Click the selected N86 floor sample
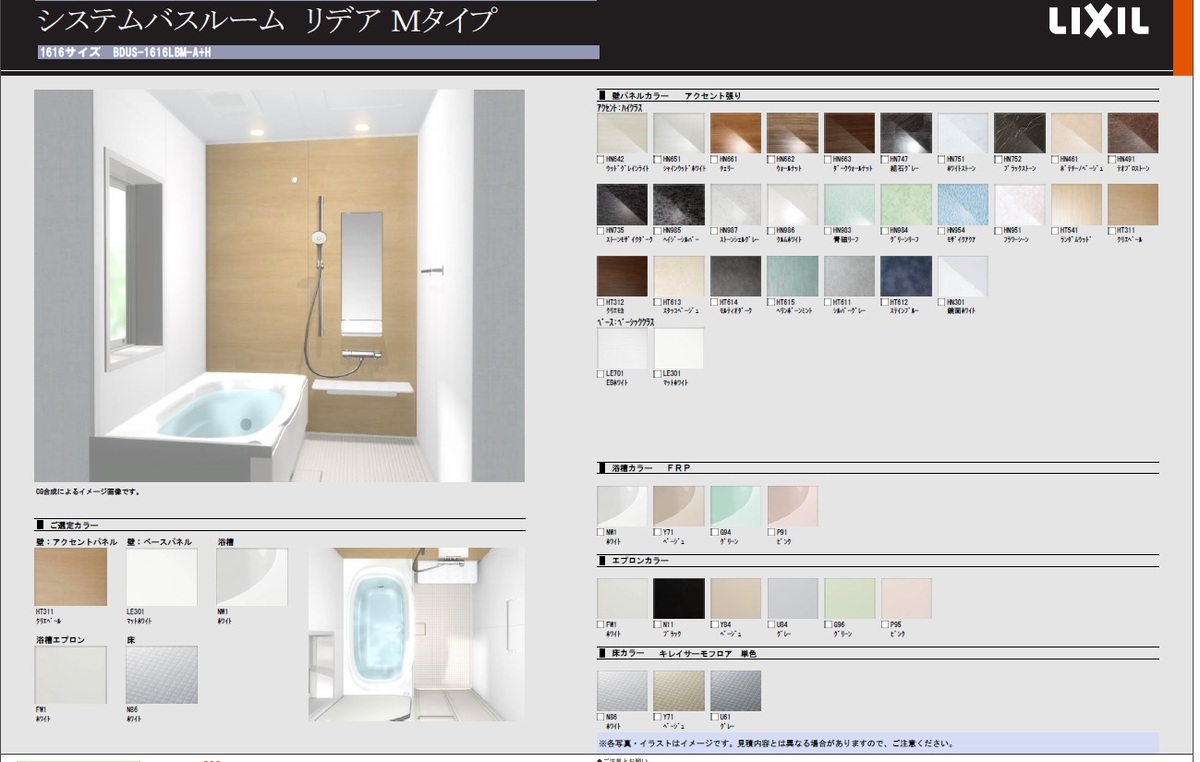This screenshot has width=1200, height=762. coord(161,675)
